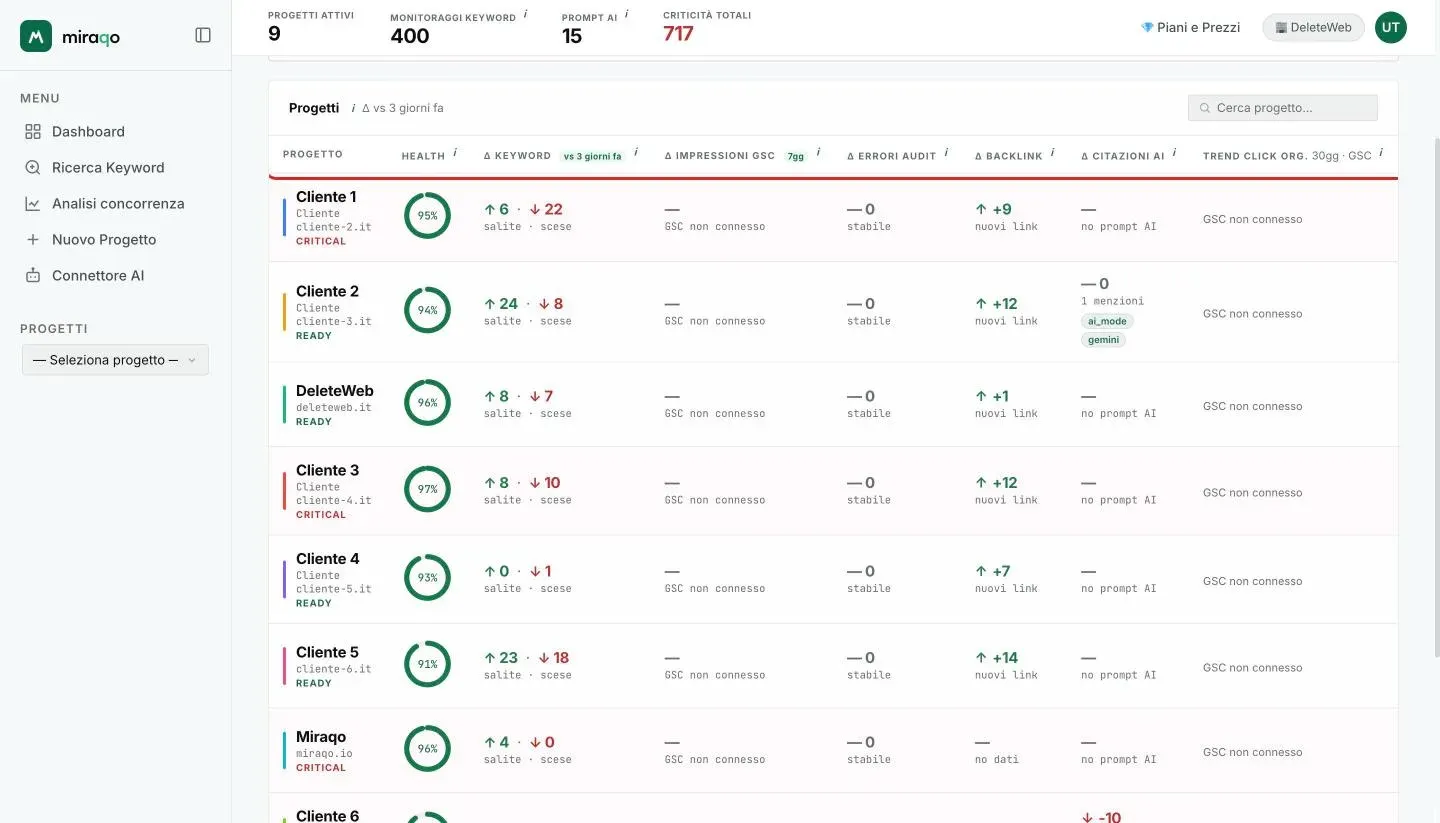Viewport: 1440px width, 823px height.
Task: Click the info icon on the Δ Impressioni GSC column
Action: click(818, 153)
